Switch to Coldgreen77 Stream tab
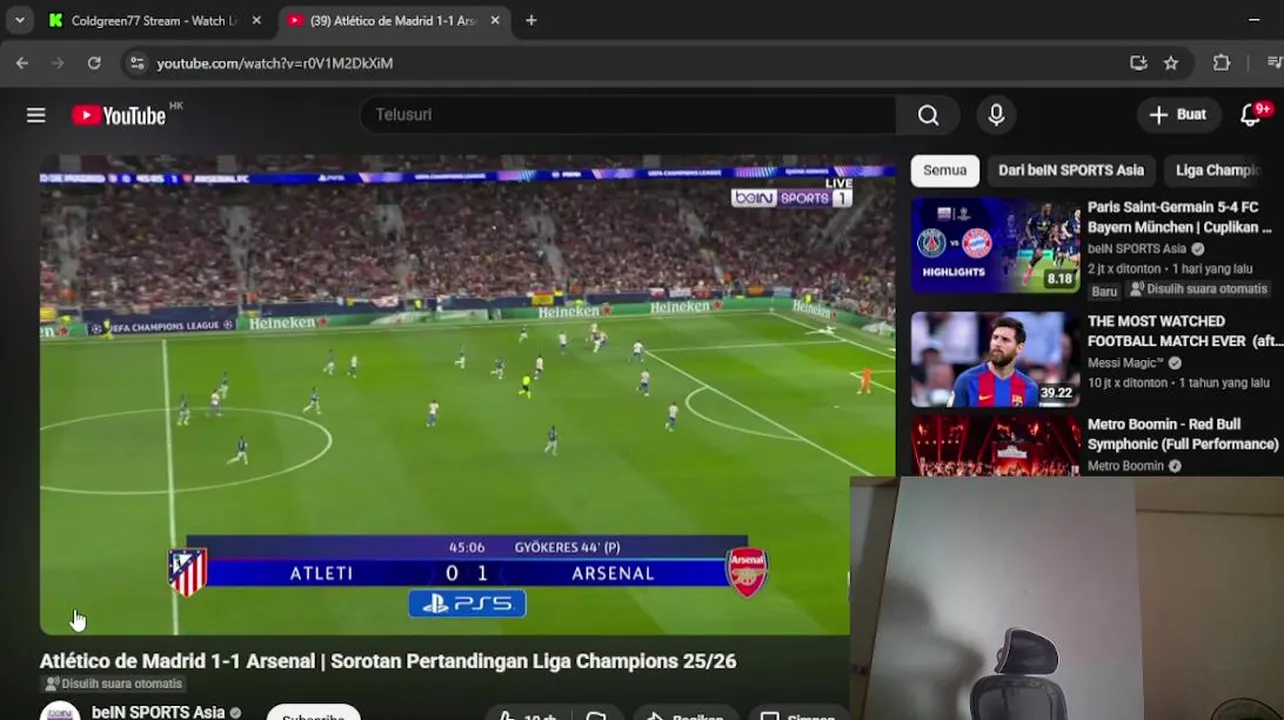 (x=155, y=20)
